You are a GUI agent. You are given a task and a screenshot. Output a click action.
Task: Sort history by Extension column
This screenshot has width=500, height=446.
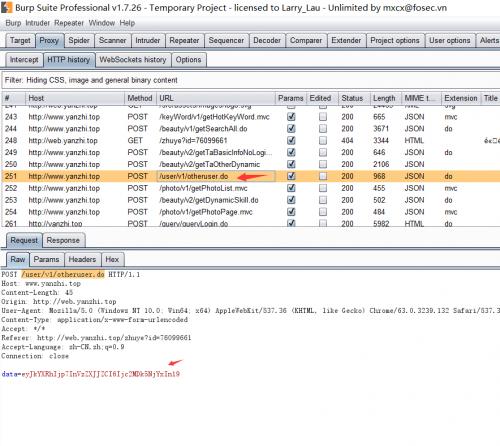point(461,98)
